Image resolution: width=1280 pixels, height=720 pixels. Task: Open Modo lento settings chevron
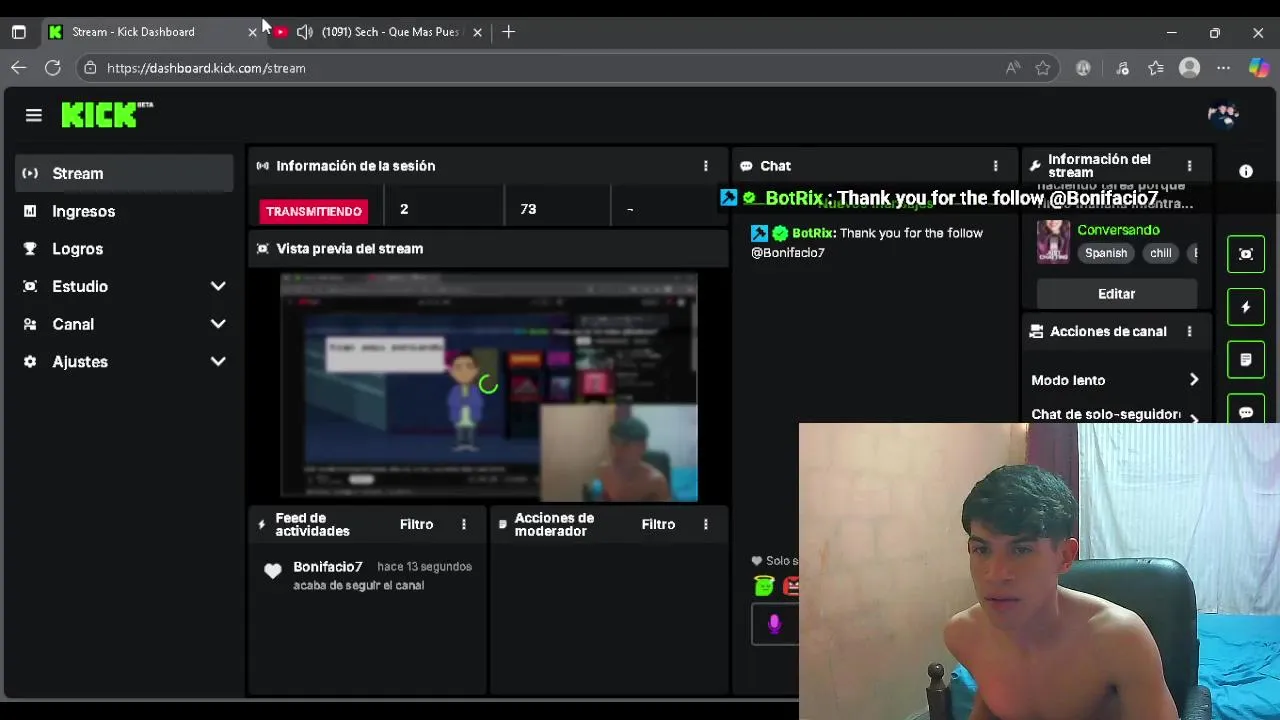click(x=1193, y=380)
